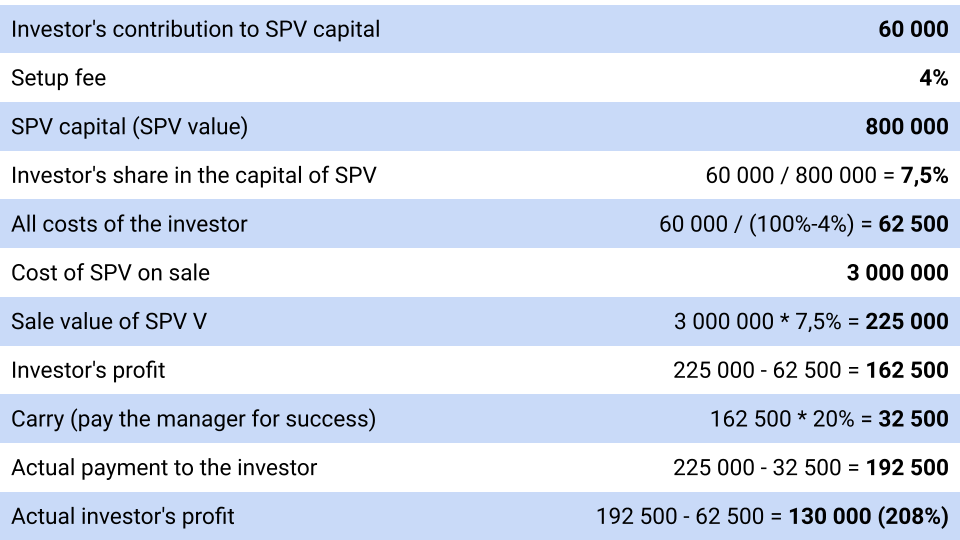Click the "All costs of the investor" label
Viewport: 960px width, 540px height.
(x=129, y=224)
